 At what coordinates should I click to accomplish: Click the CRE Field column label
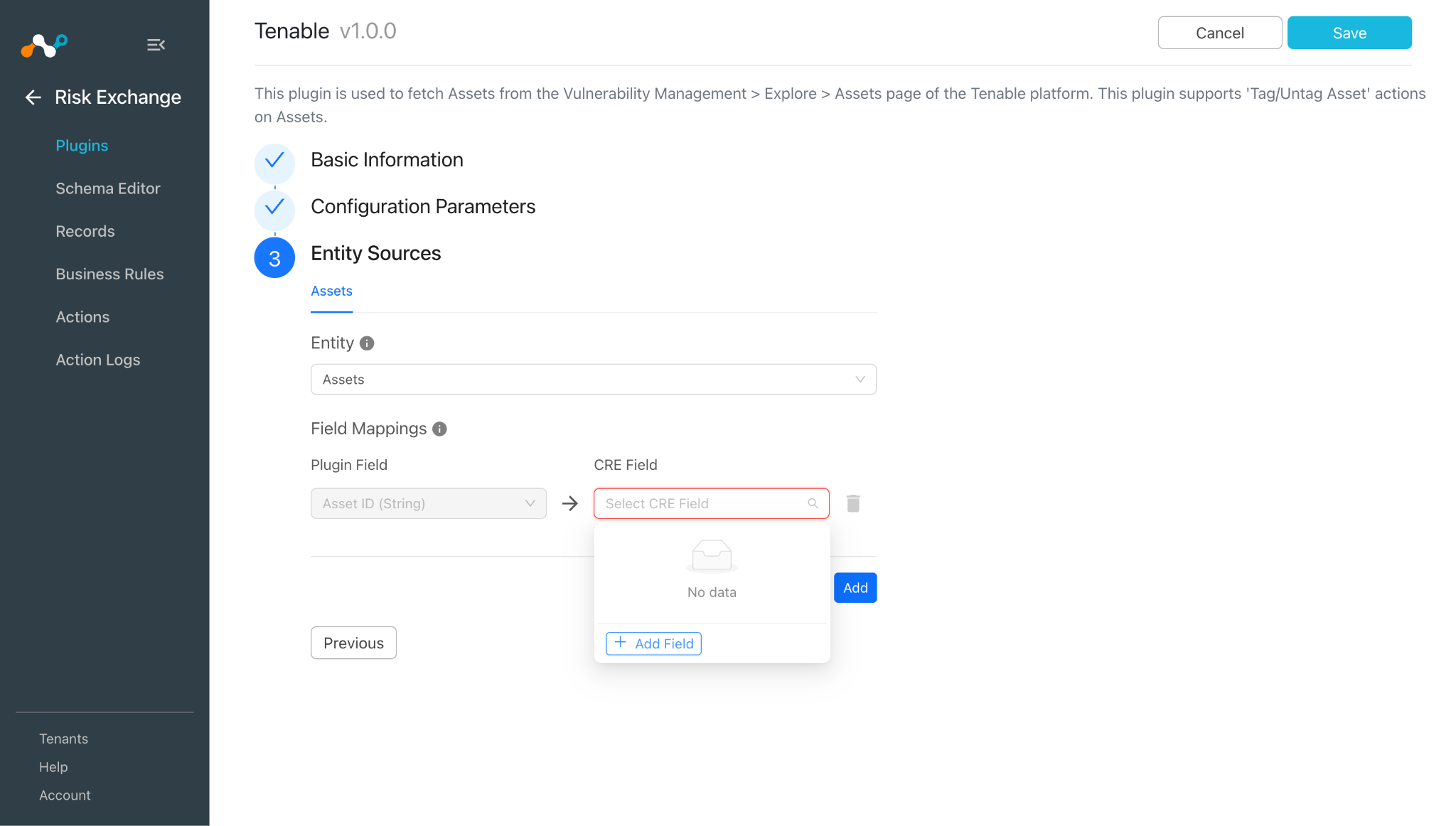[626, 465]
